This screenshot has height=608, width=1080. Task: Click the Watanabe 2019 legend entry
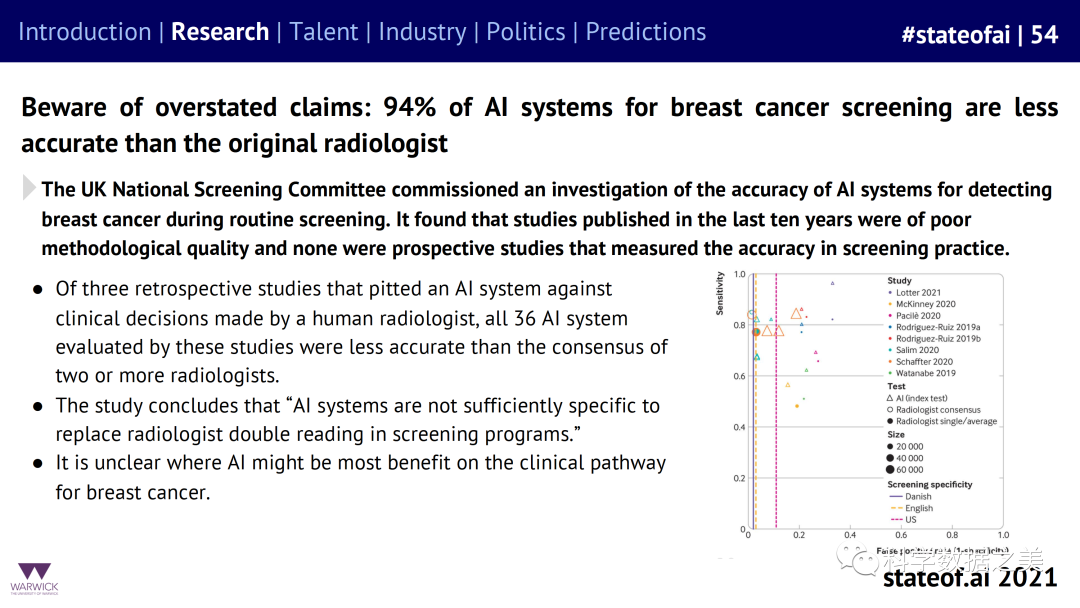click(927, 373)
